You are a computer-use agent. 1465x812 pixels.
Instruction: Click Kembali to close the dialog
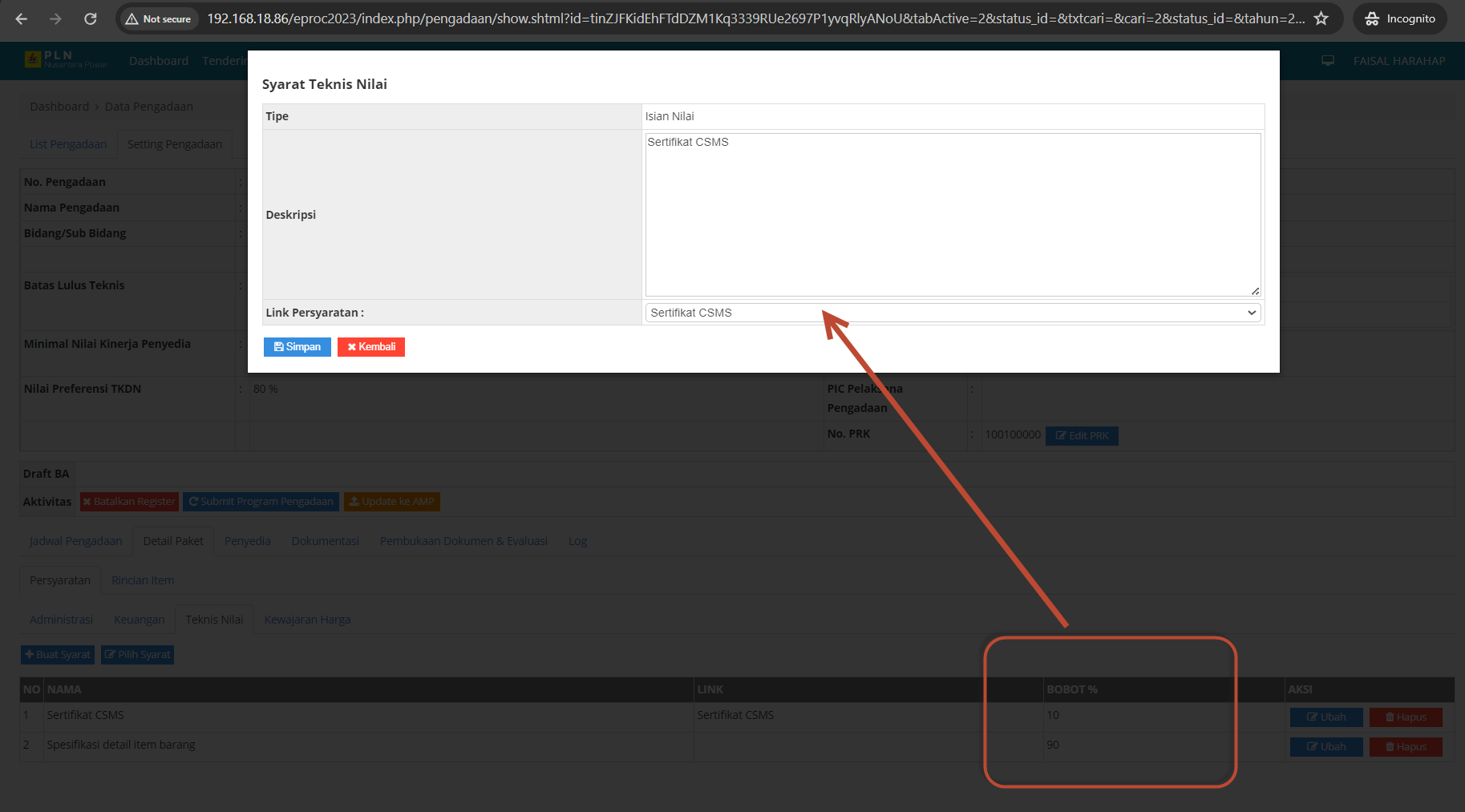(x=371, y=347)
